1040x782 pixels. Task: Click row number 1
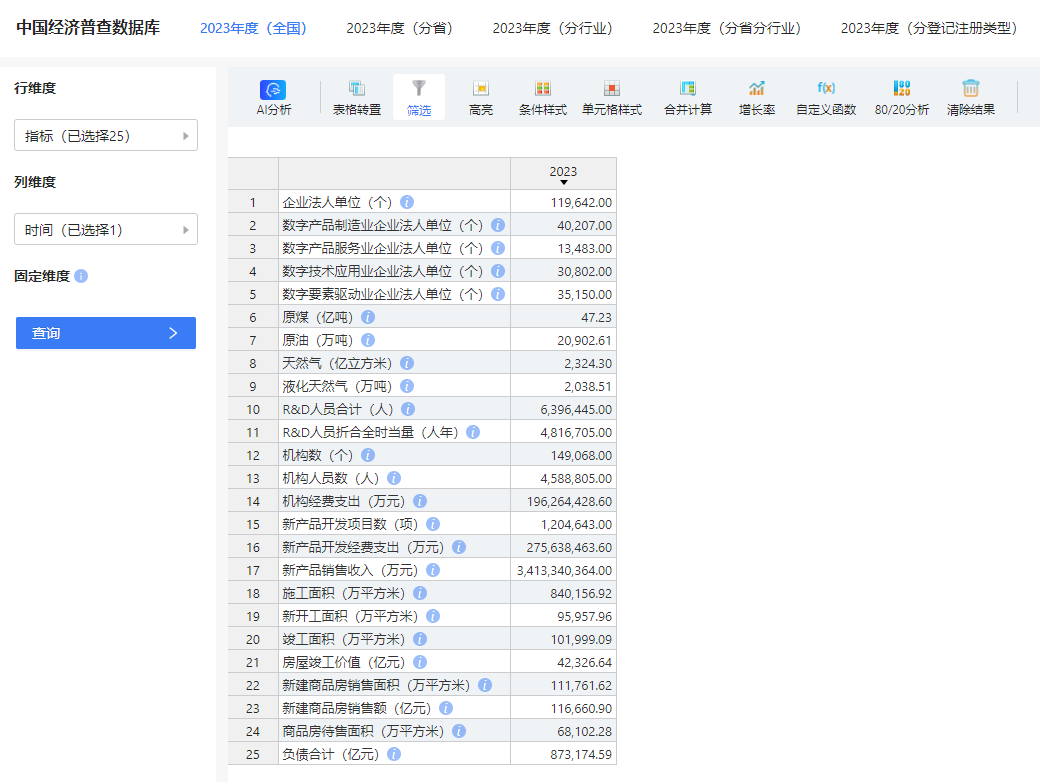253,202
